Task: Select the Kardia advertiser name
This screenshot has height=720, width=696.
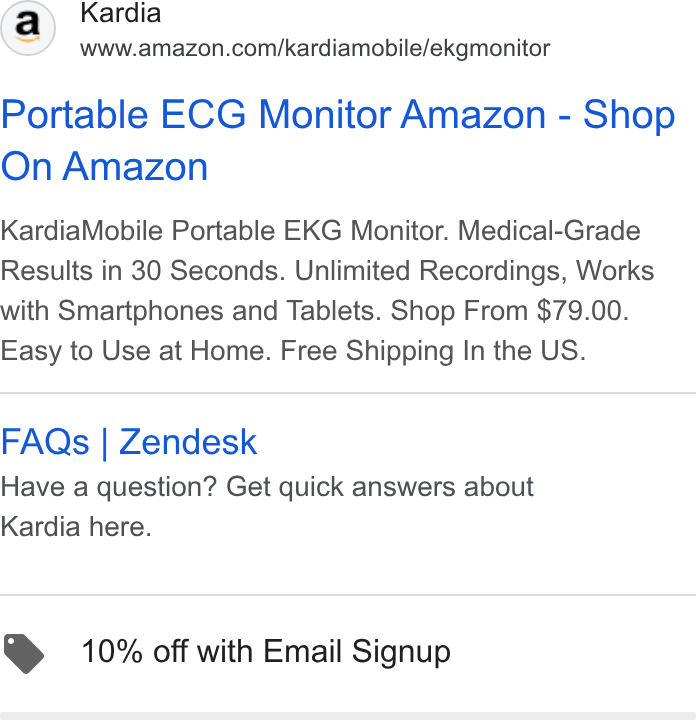Action: coord(121,12)
